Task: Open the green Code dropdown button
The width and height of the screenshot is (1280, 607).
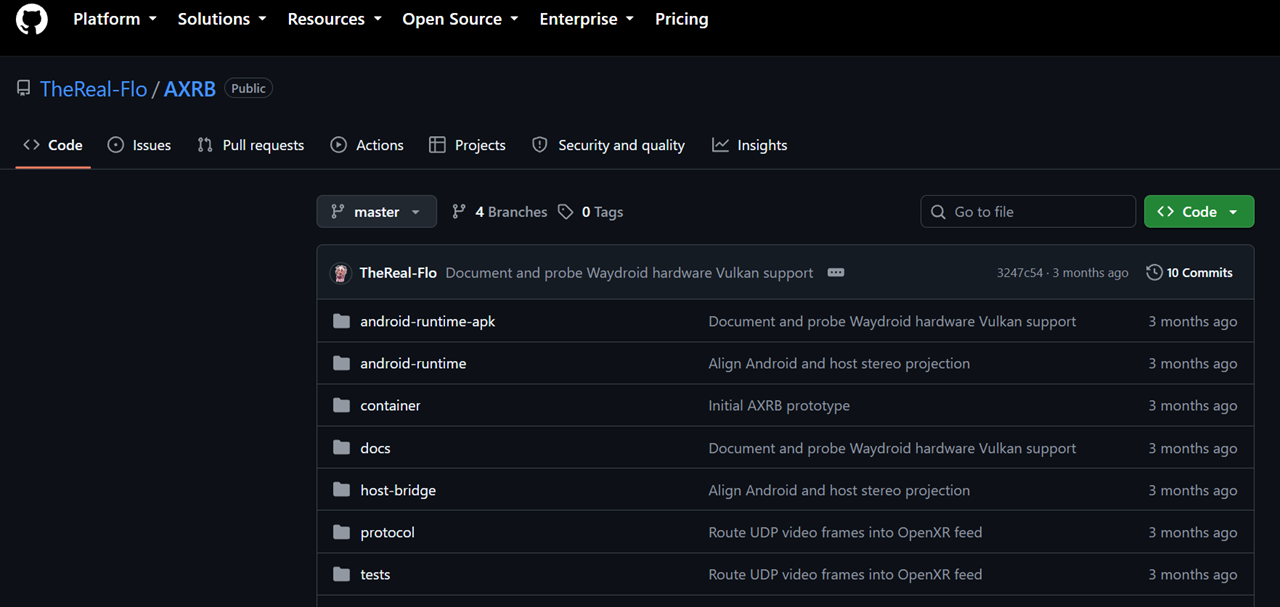Action: [x=1199, y=211]
